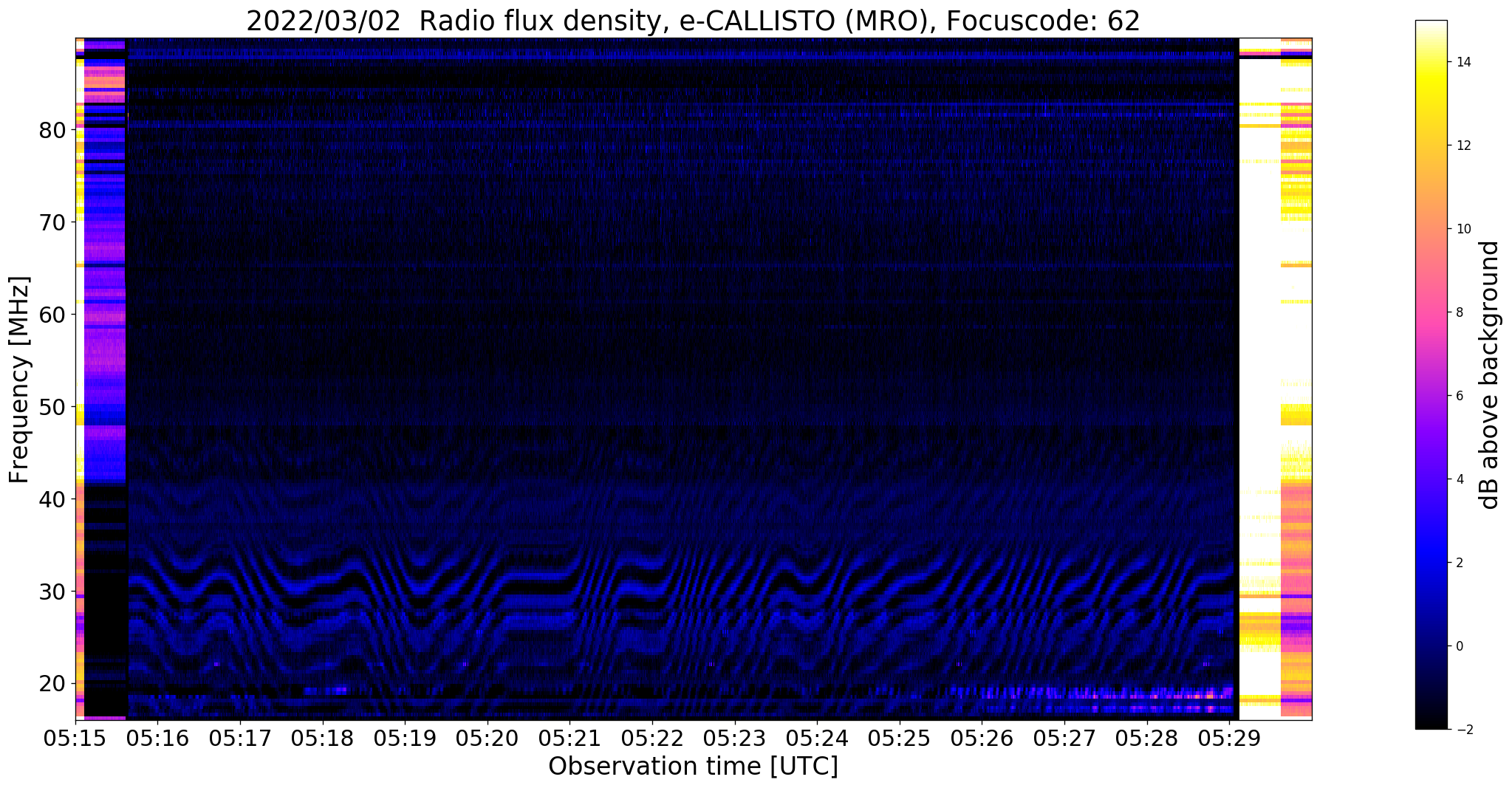Click the 20 MHz frequency tick label
Viewport: 1512px width, 788px height.
coord(54,683)
